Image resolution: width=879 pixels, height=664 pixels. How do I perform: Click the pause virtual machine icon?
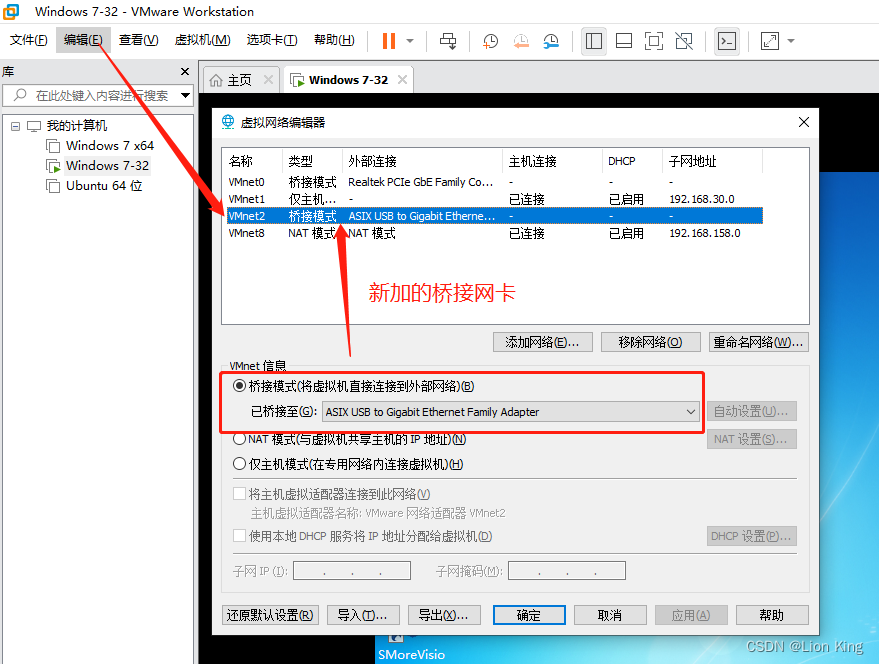click(x=388, y=41)
